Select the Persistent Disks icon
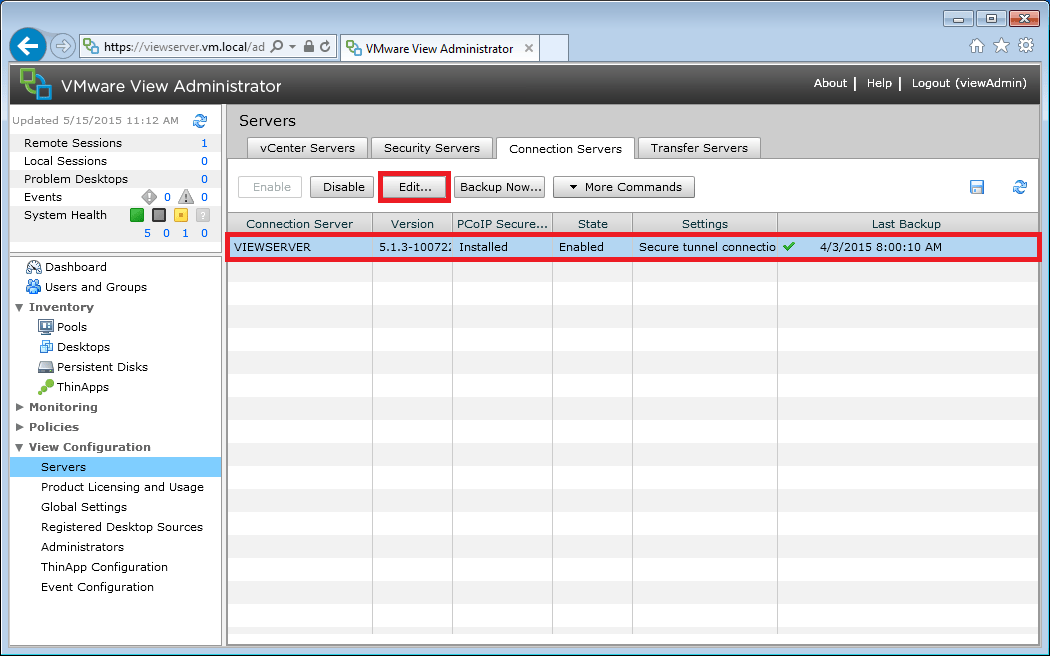This screenshot has height=656, width=1050. pyautogui.click(x=46, y=367)
